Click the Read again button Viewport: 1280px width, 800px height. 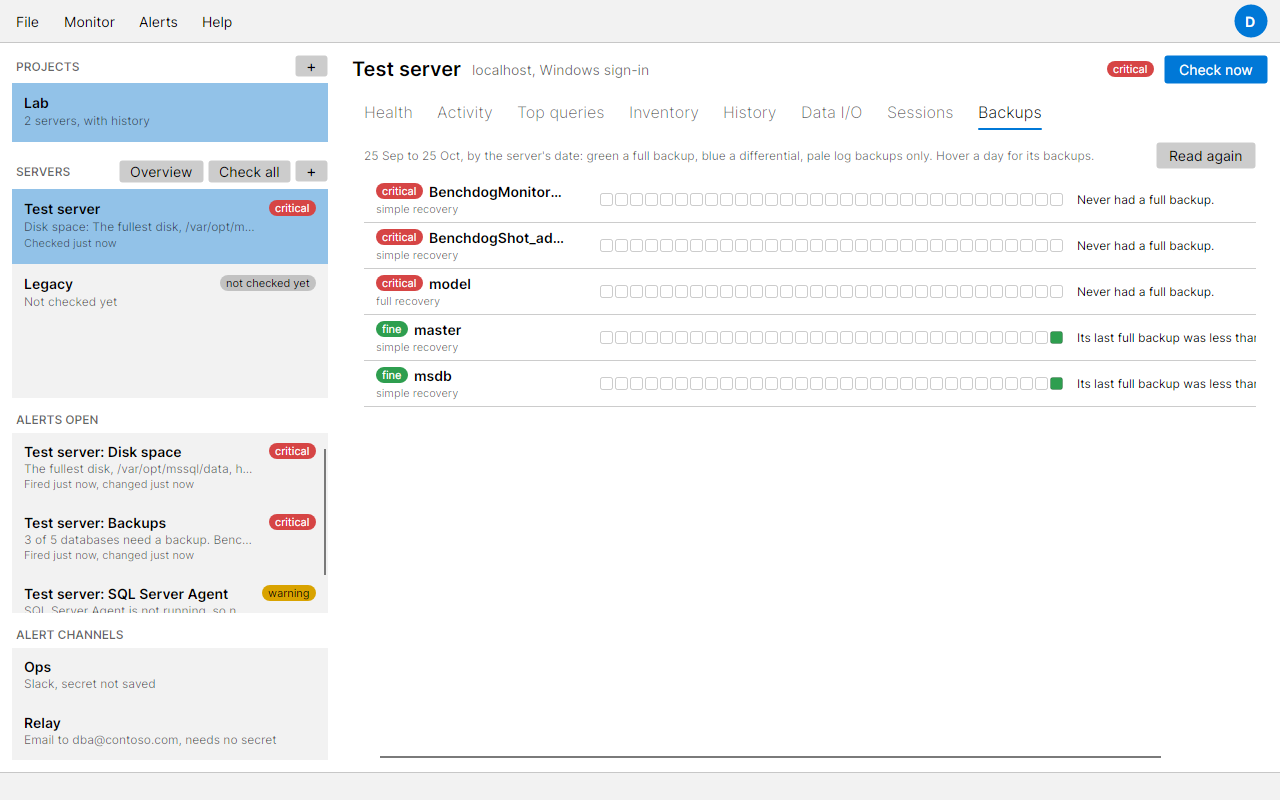click(x=1206, y=156)
